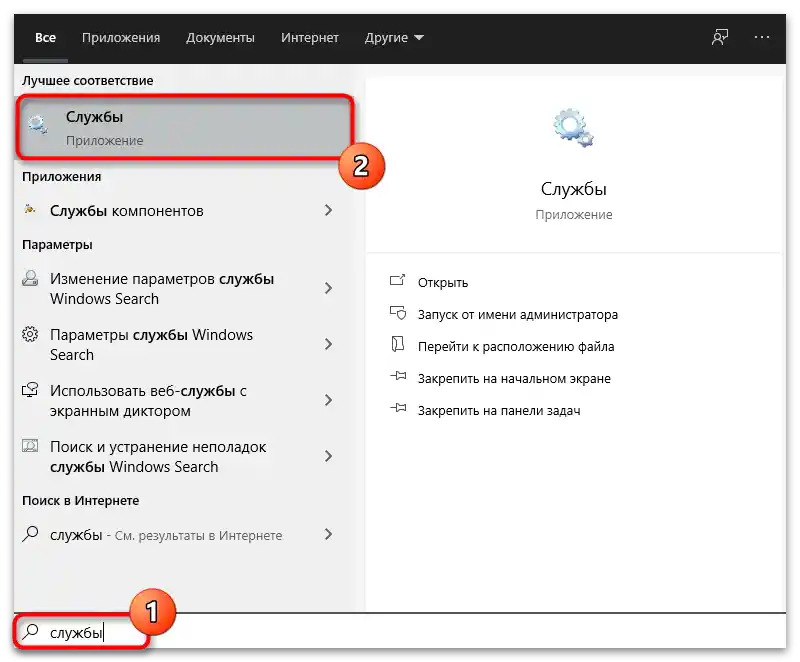This screenshot has width=800, height=662.
Task: Click the feedback person icon in header
Action: pyautogui.click(x=720, y=37)
